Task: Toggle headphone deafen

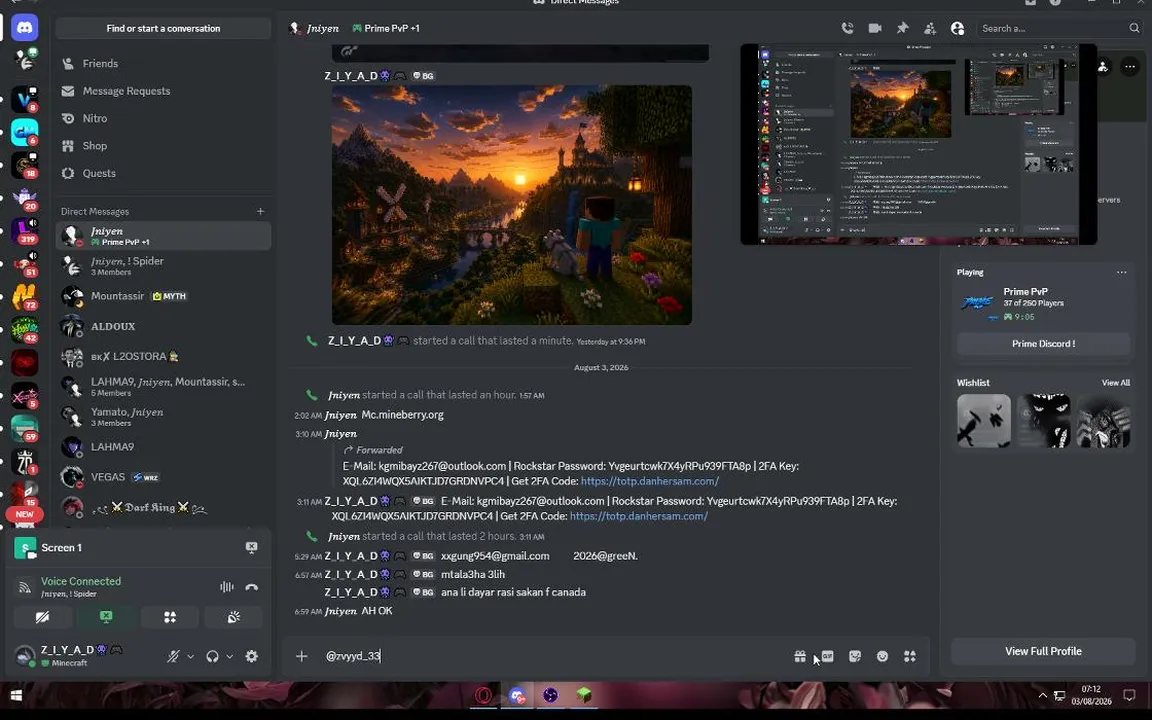Action: [212, 656]
